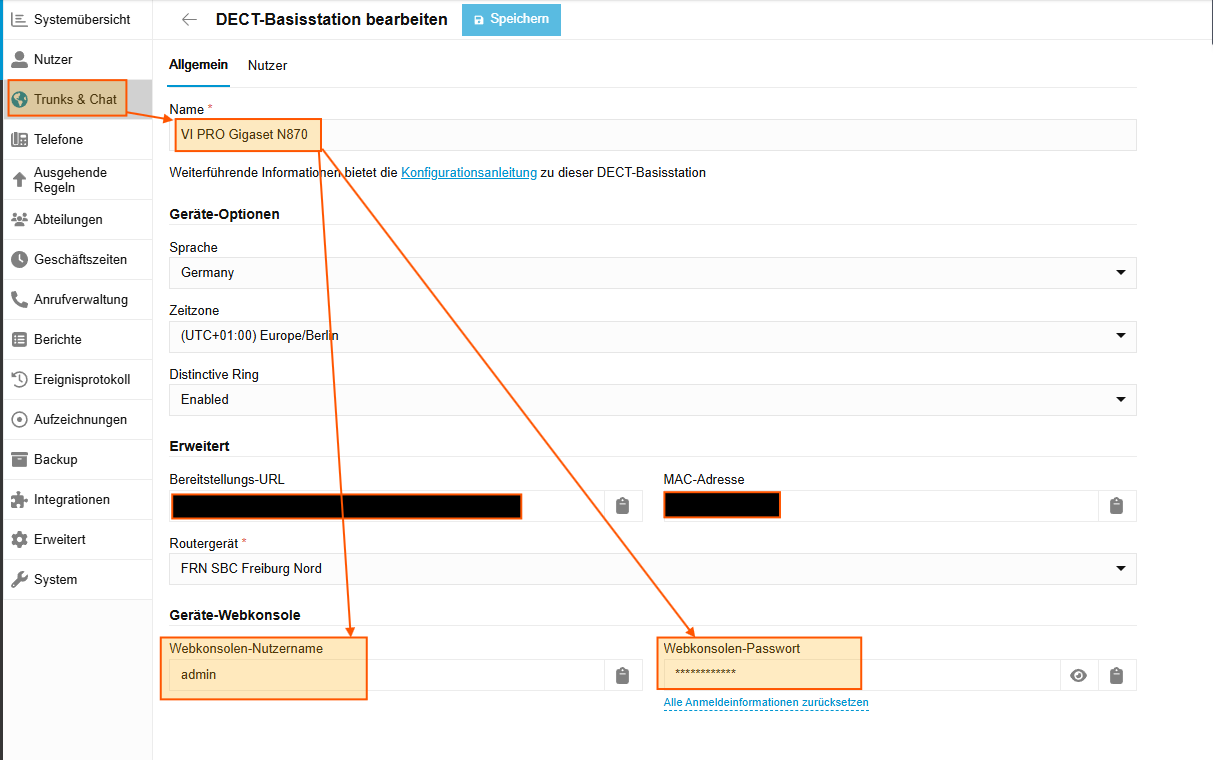
Task: Click into the Name input field
Action: pyautogui.click(x=700, y=135)
